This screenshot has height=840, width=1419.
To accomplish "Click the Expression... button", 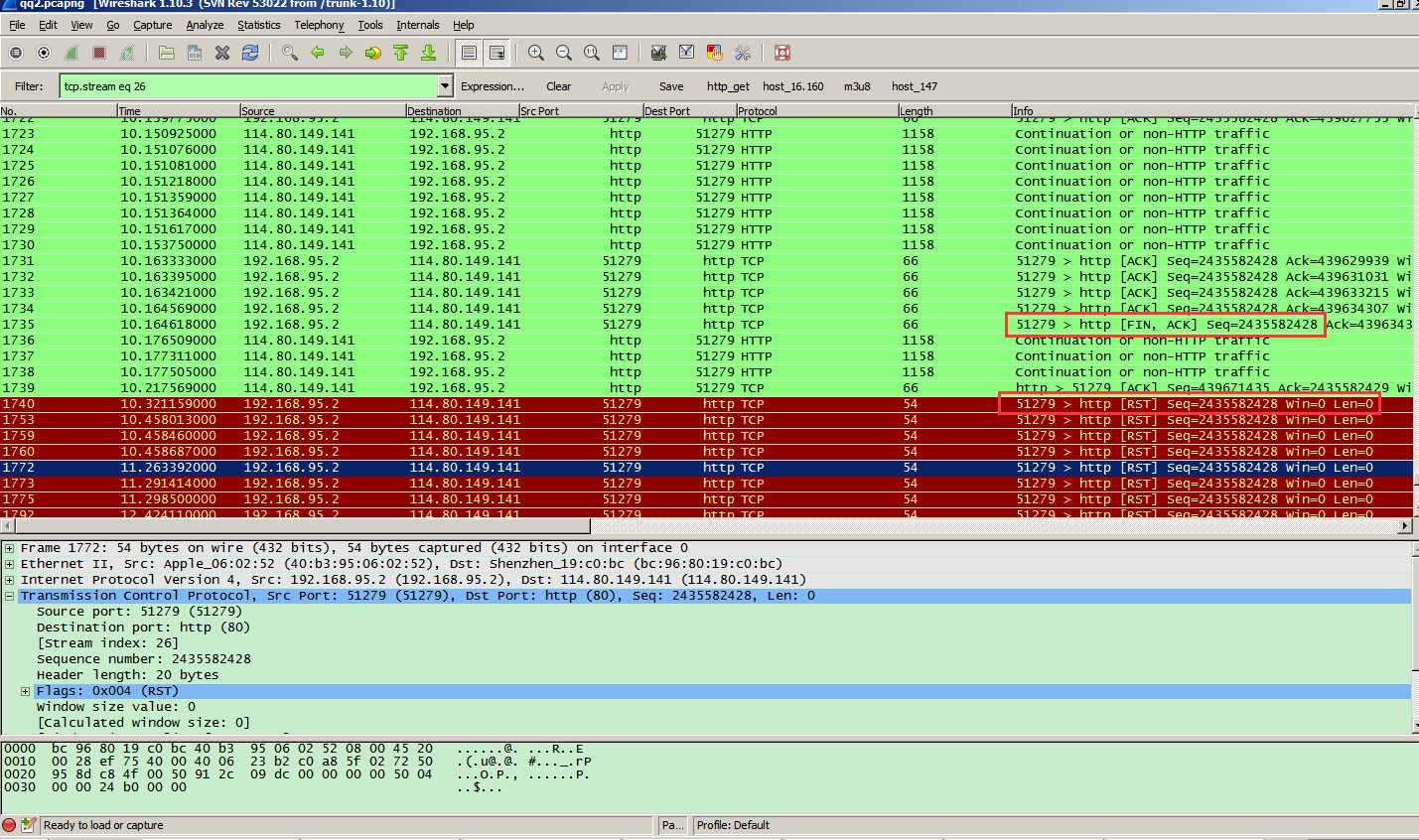I will pos(493,86).
